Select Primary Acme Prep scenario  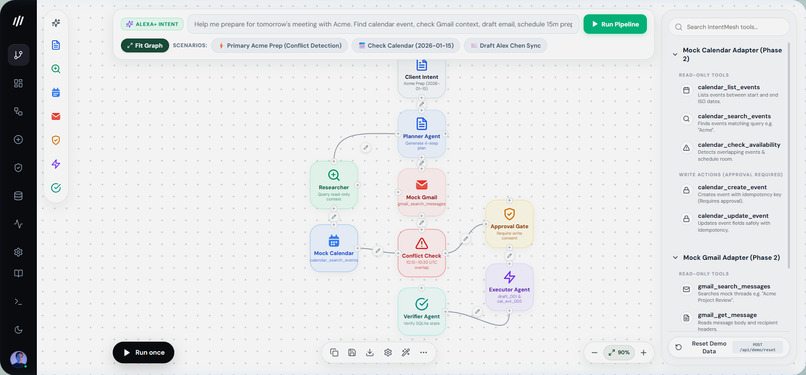[279, 45]
